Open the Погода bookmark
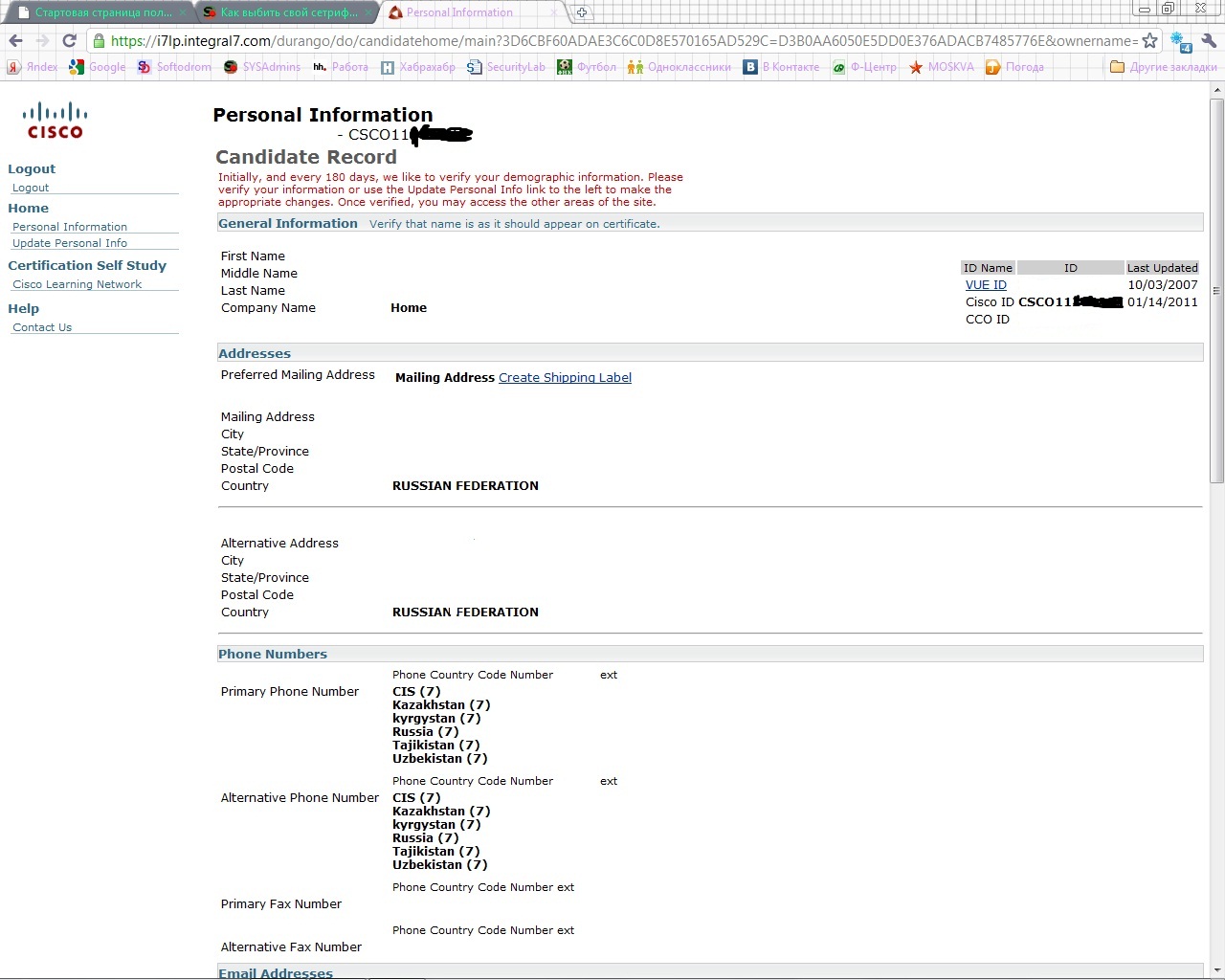 click(x=1014, y=67)
